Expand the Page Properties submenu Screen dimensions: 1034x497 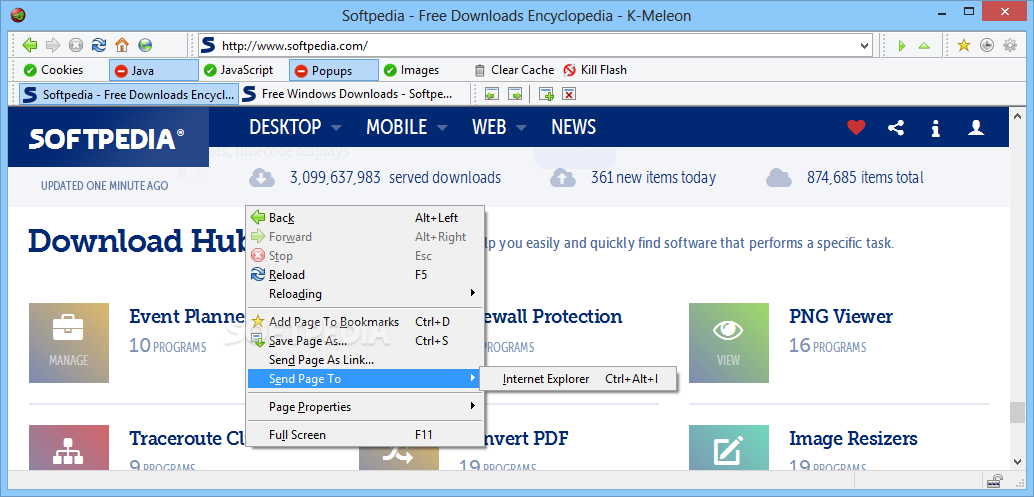[364, 407]
